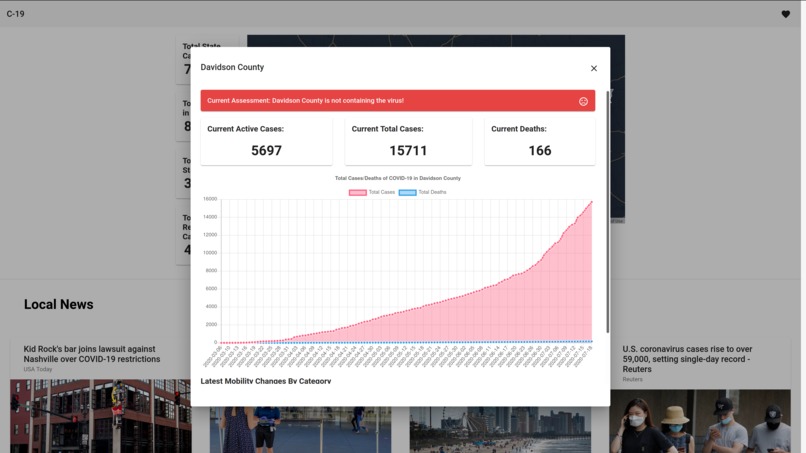Open the Kid Rock's bar lawsuit article

pos(91,354)
